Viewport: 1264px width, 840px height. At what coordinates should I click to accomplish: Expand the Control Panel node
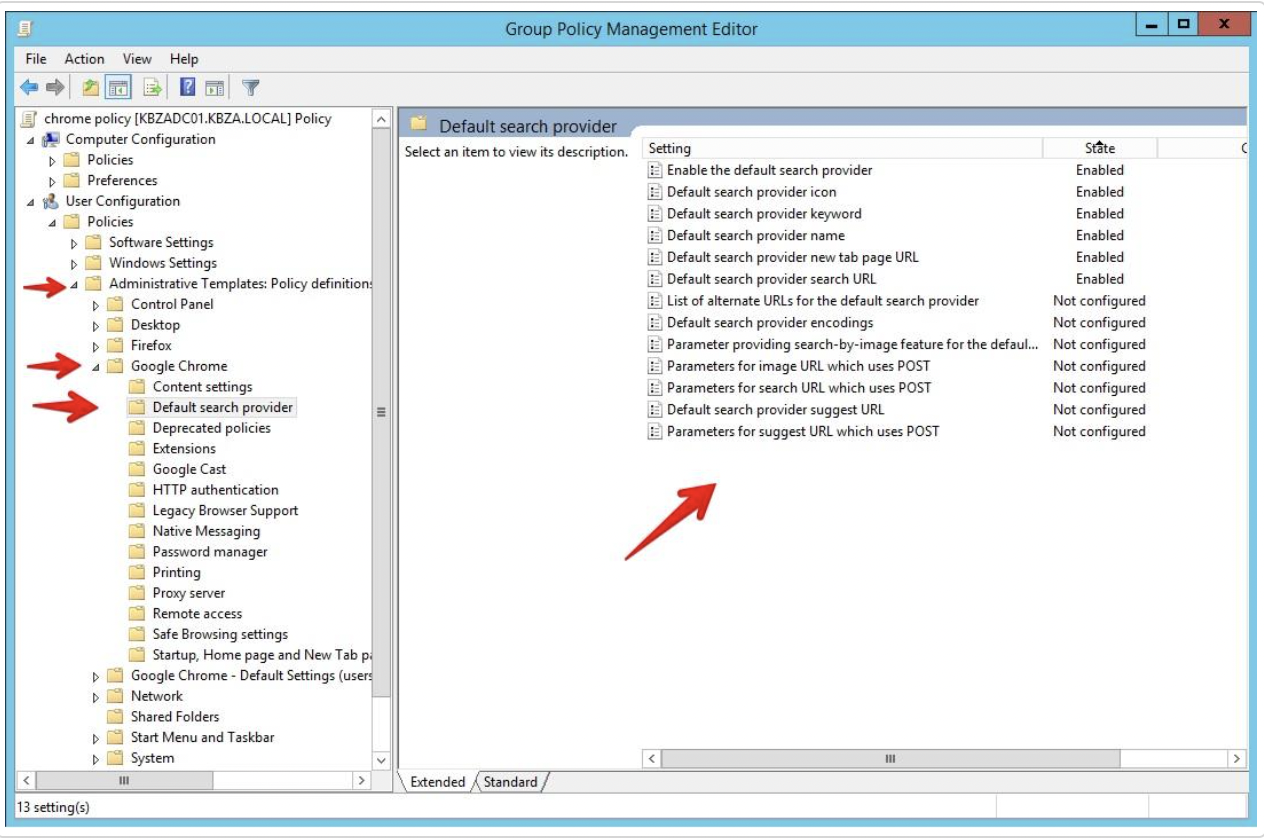[x=97, y=305]
